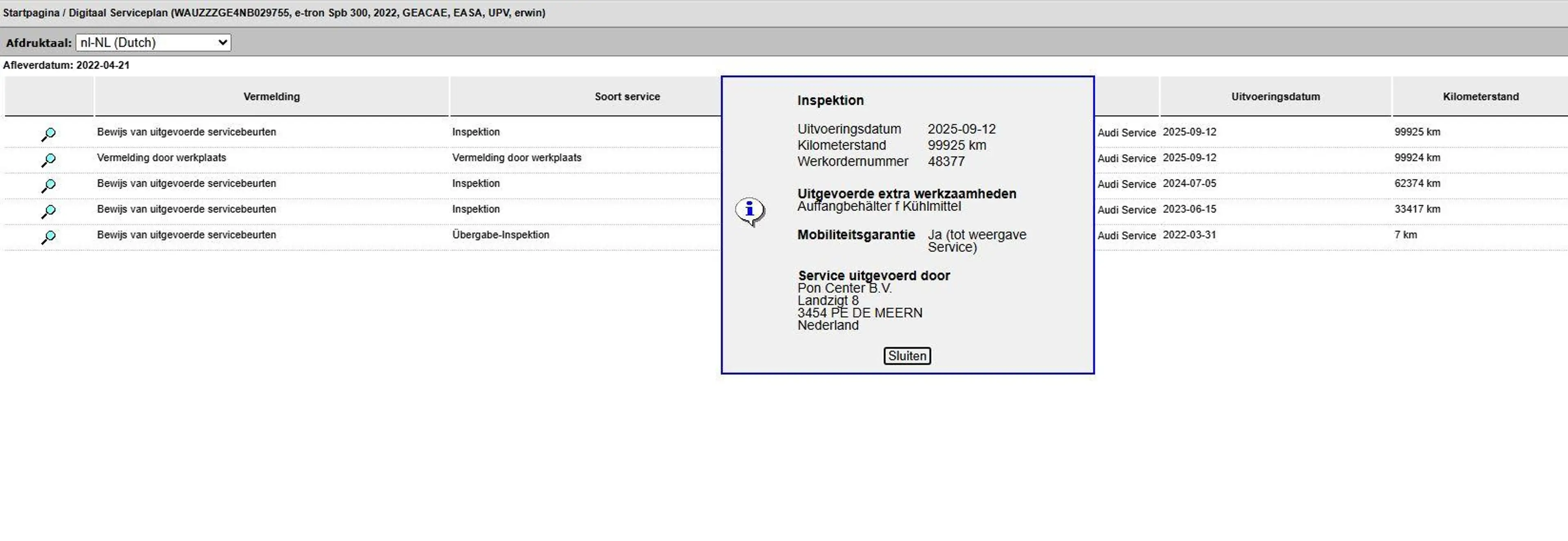This screenshot has width=1568, height=541.
Task: Open details magnifier for 99925 km Inspektion row
Action: pos(49,134)
